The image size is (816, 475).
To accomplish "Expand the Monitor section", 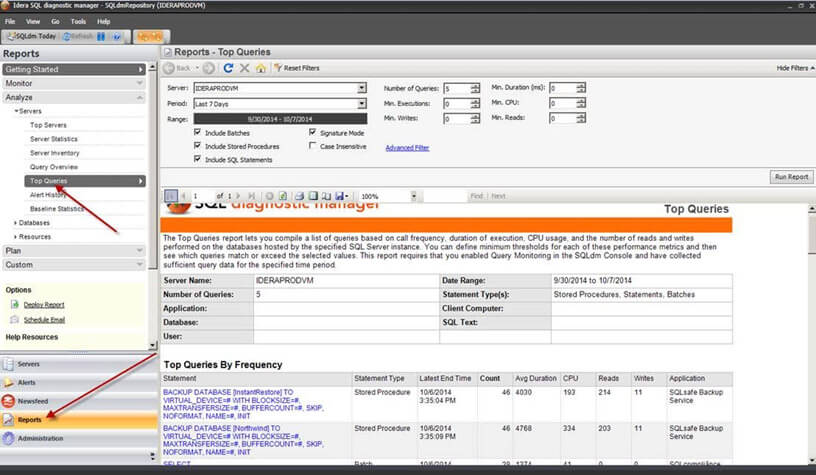I will coord(73,83).
